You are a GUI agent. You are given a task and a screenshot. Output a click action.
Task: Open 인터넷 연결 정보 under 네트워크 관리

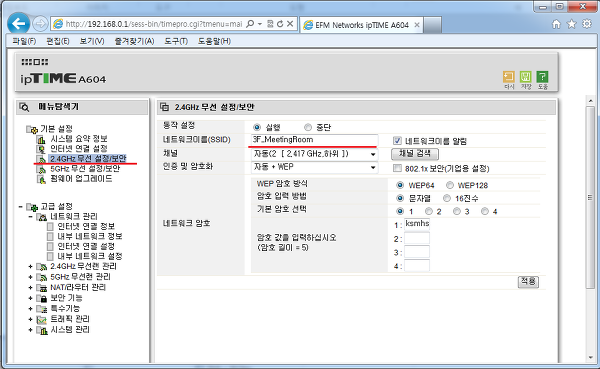click(86, 227)
